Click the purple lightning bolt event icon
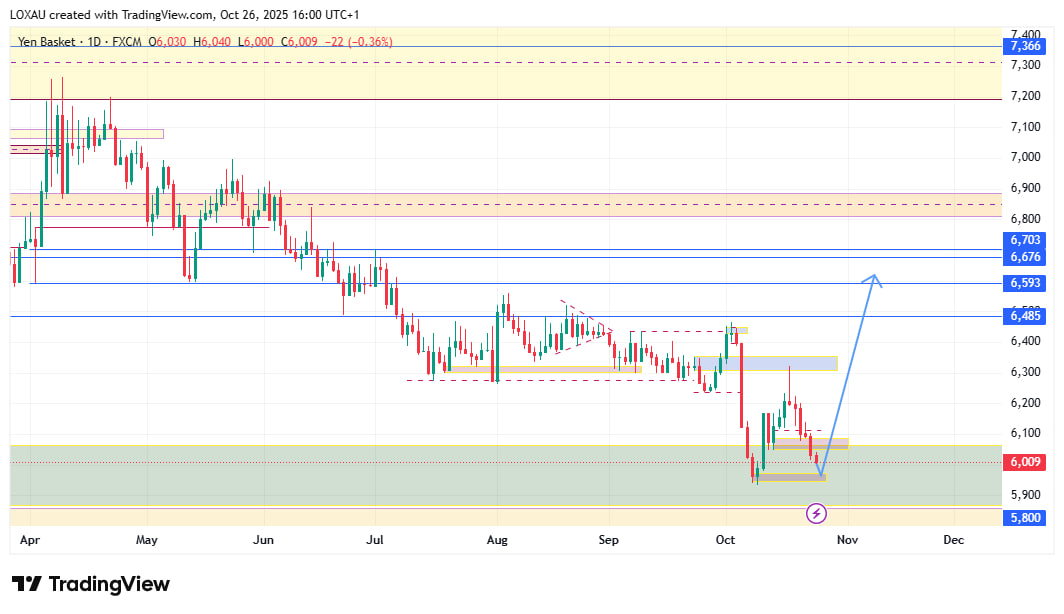 [816, 514]
